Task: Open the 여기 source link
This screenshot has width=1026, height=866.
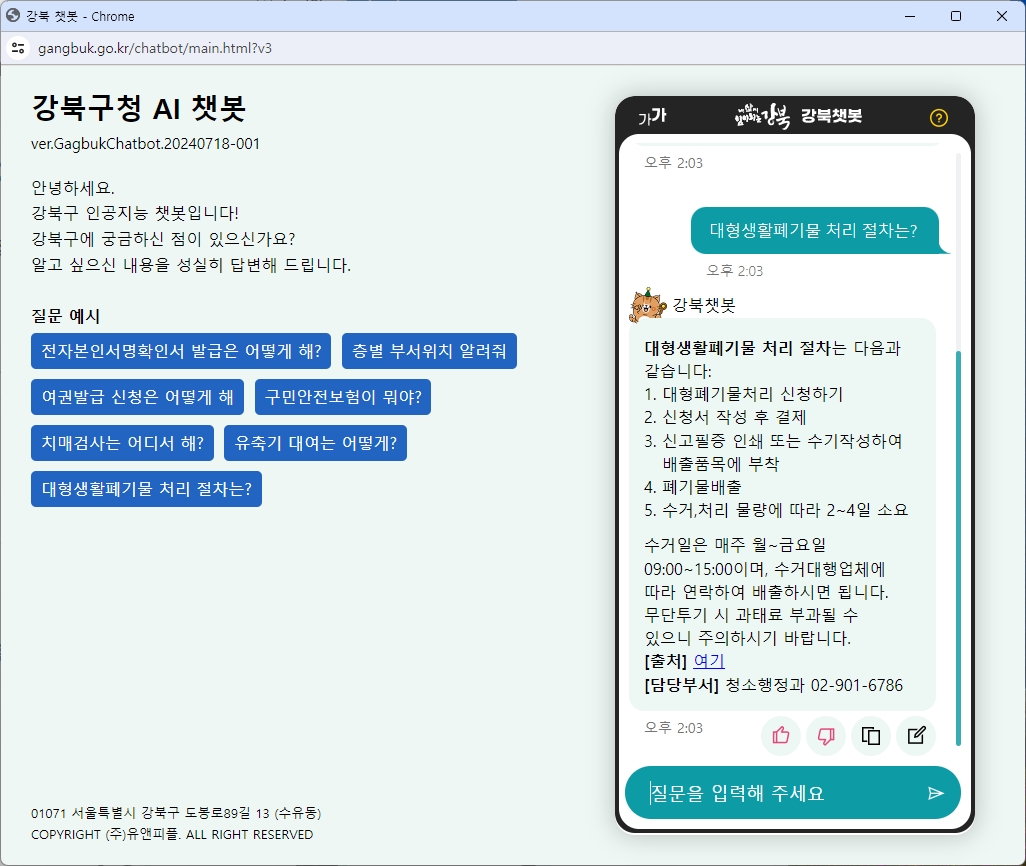Action: (x=709, y=660)
